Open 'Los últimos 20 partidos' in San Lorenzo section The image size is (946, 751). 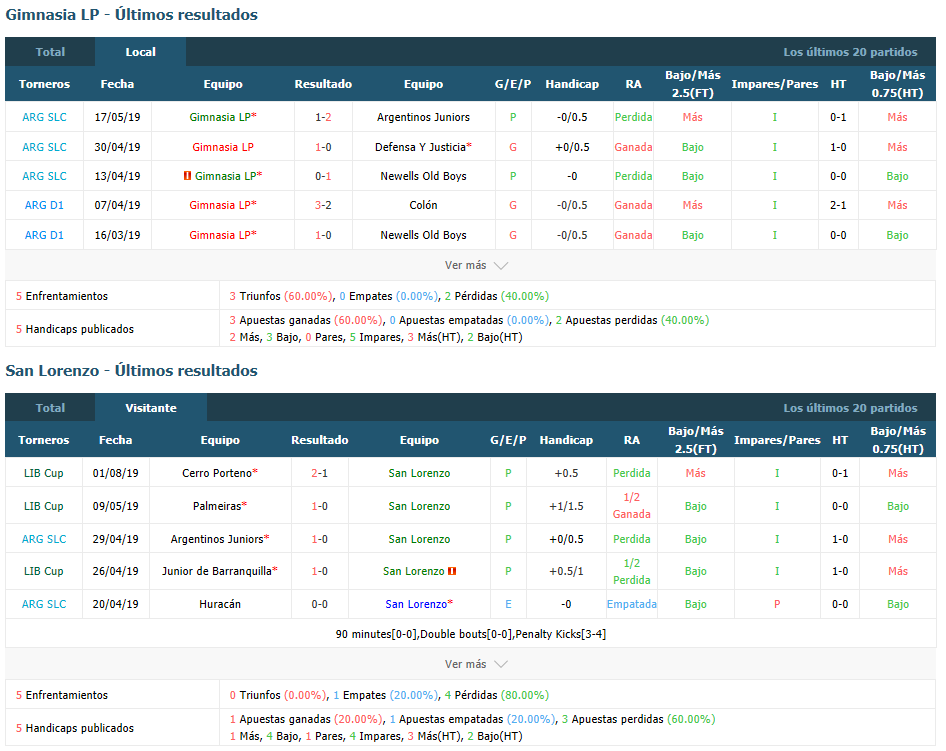pyautogui.click(x=850, y=408)
